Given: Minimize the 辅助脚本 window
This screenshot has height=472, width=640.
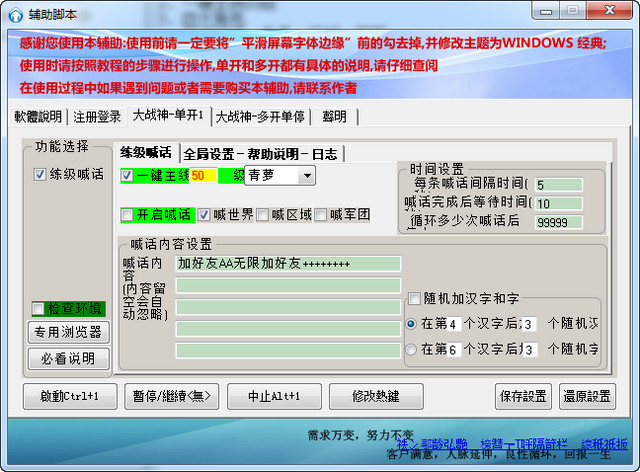Looking at the screenshot, I should (546, 11).
